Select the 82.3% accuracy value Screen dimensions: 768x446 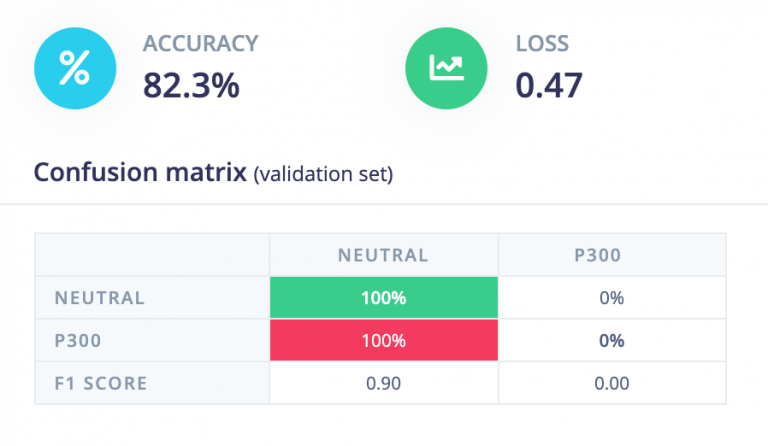pos(191,86)
